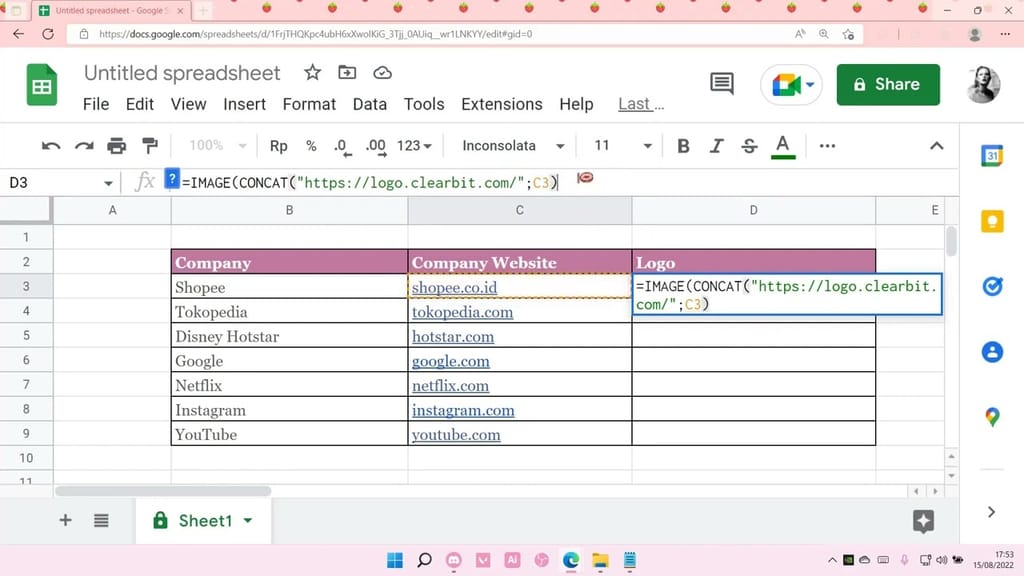Collapse the header menus with chevron

tap(936, 146)
